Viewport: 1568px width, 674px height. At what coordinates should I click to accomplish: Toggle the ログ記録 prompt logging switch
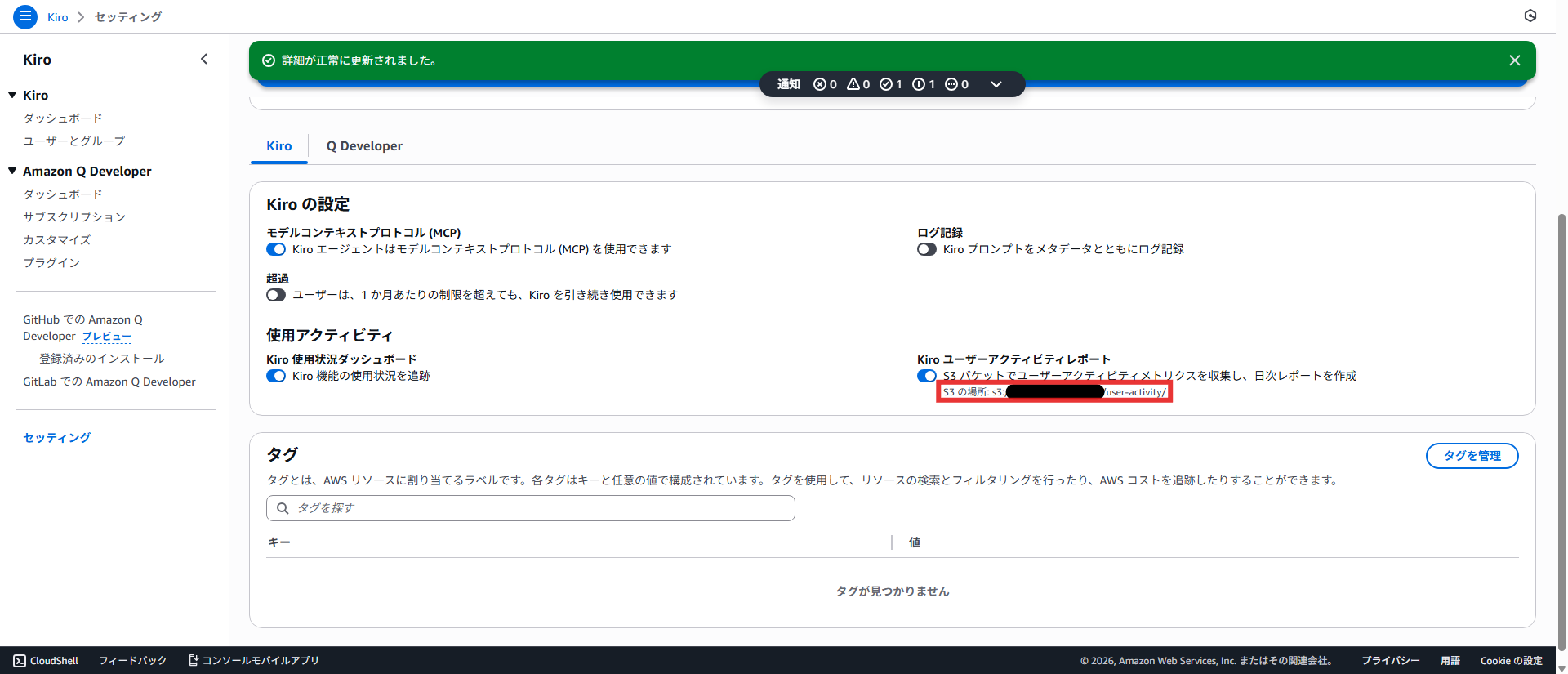click(x=927, y=249)
